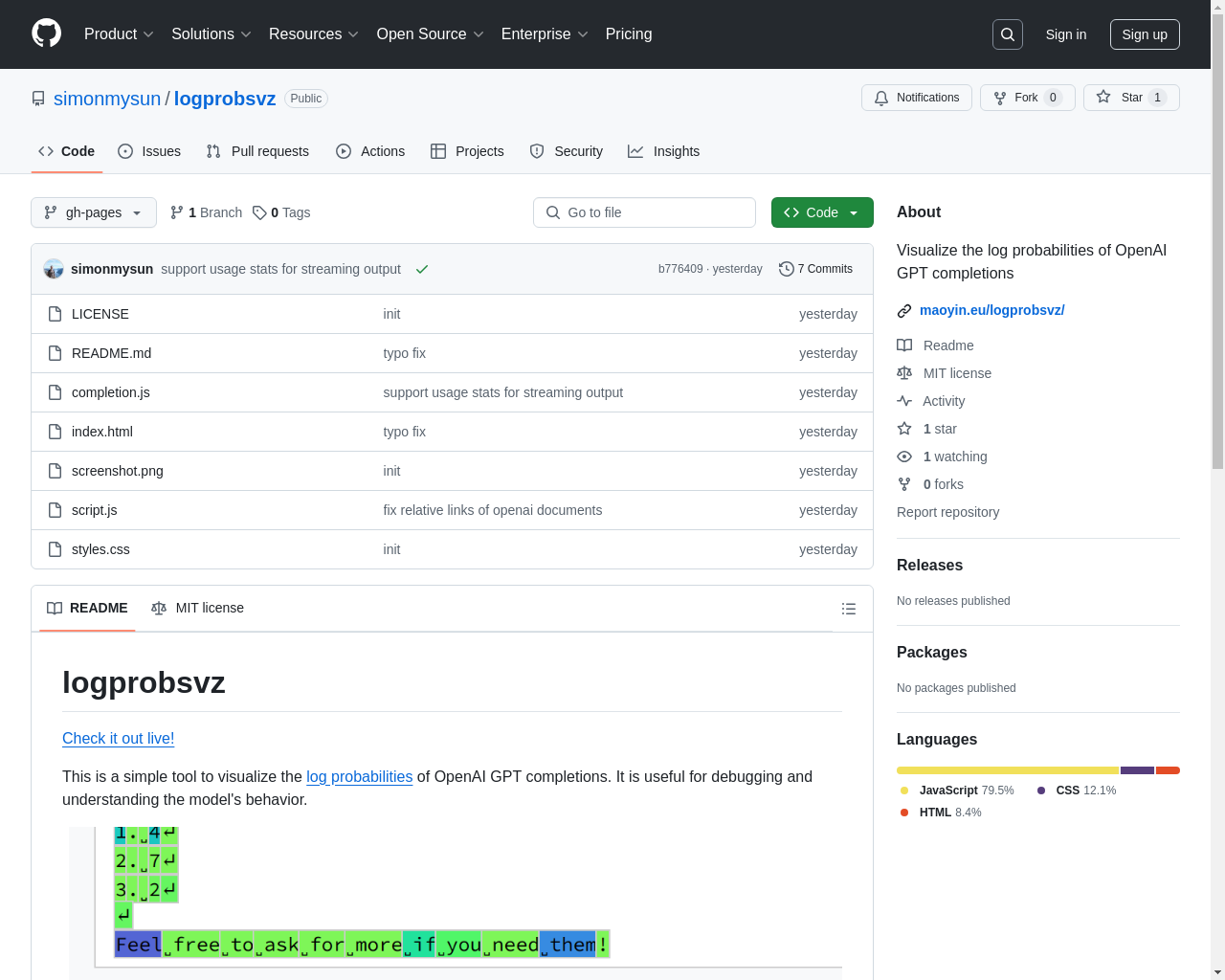1225x980 pixels.
Task: Click the LICENSE file icon
Action: pyautogui.click(x=56, y=314)
